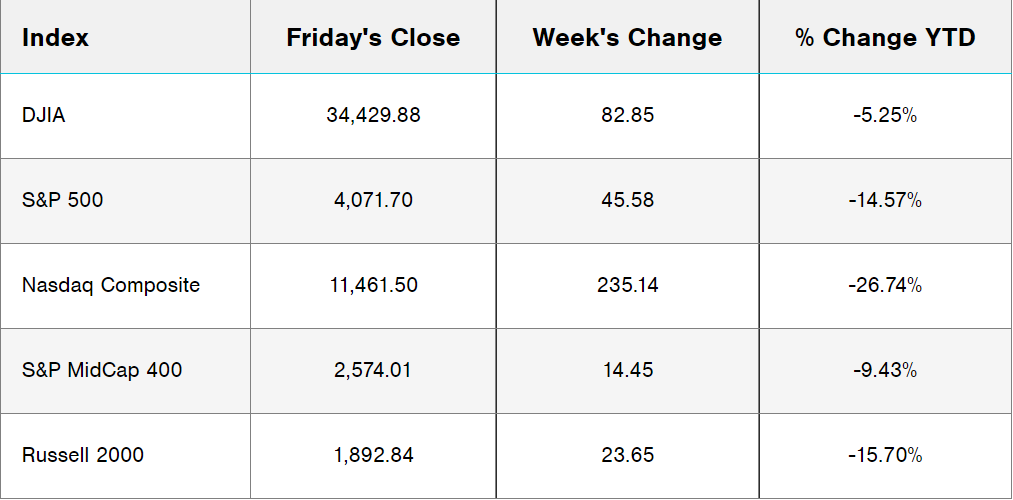Select the DJIA row label
Screen dimensions: 1013x500
pyautogui.click(x=43, y=115)
